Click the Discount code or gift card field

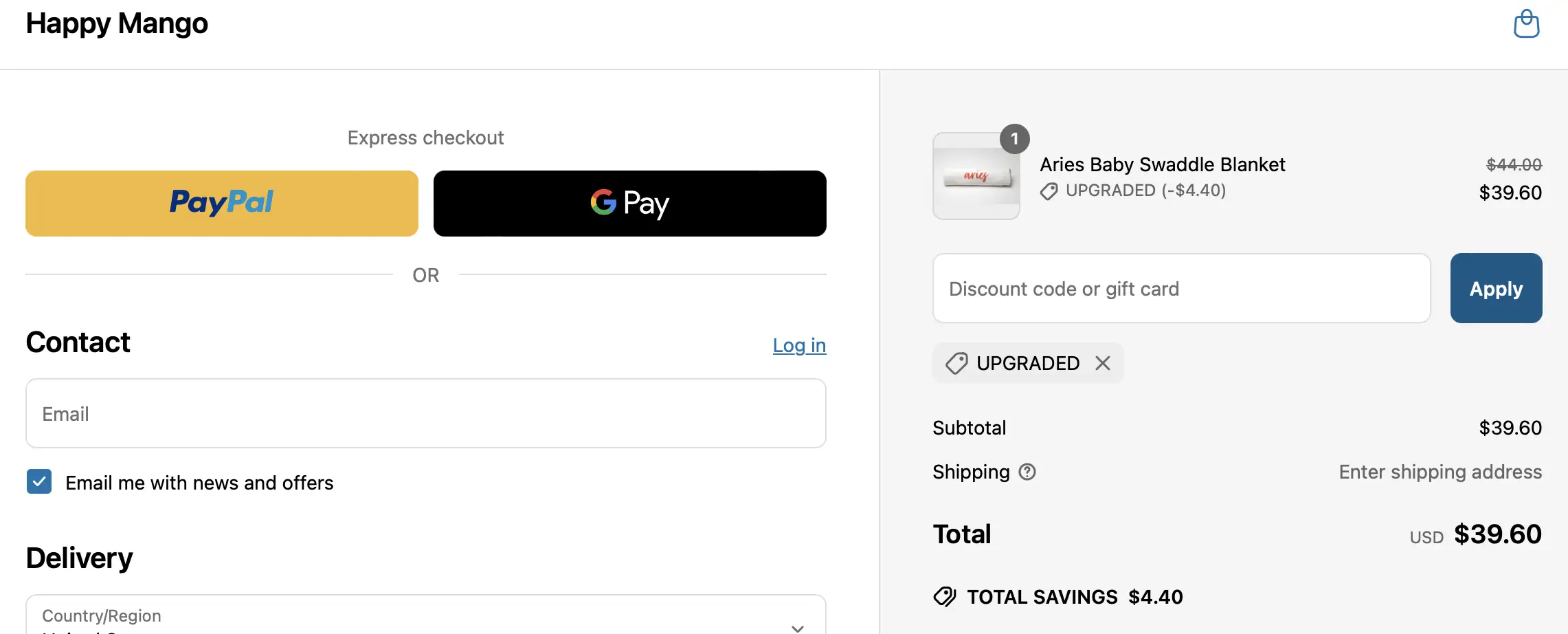tap(1181, 288)
